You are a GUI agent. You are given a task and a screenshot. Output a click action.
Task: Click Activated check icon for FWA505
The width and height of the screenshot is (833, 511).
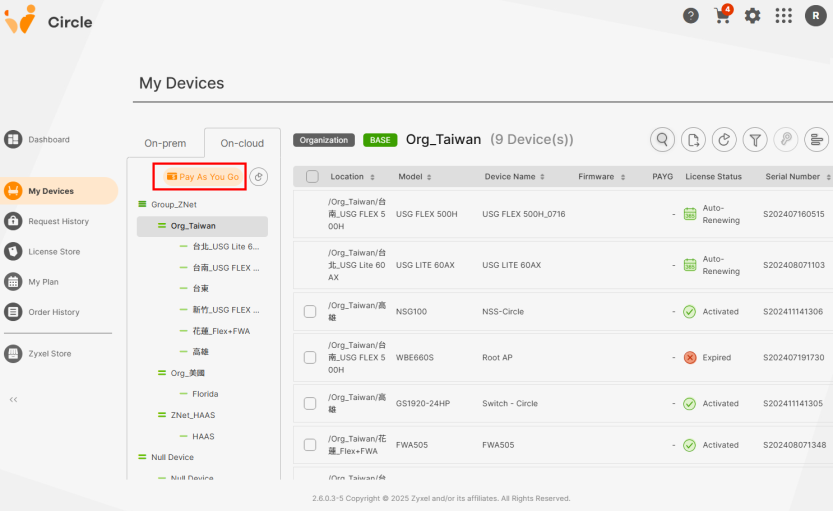click(x=690, y=445)
